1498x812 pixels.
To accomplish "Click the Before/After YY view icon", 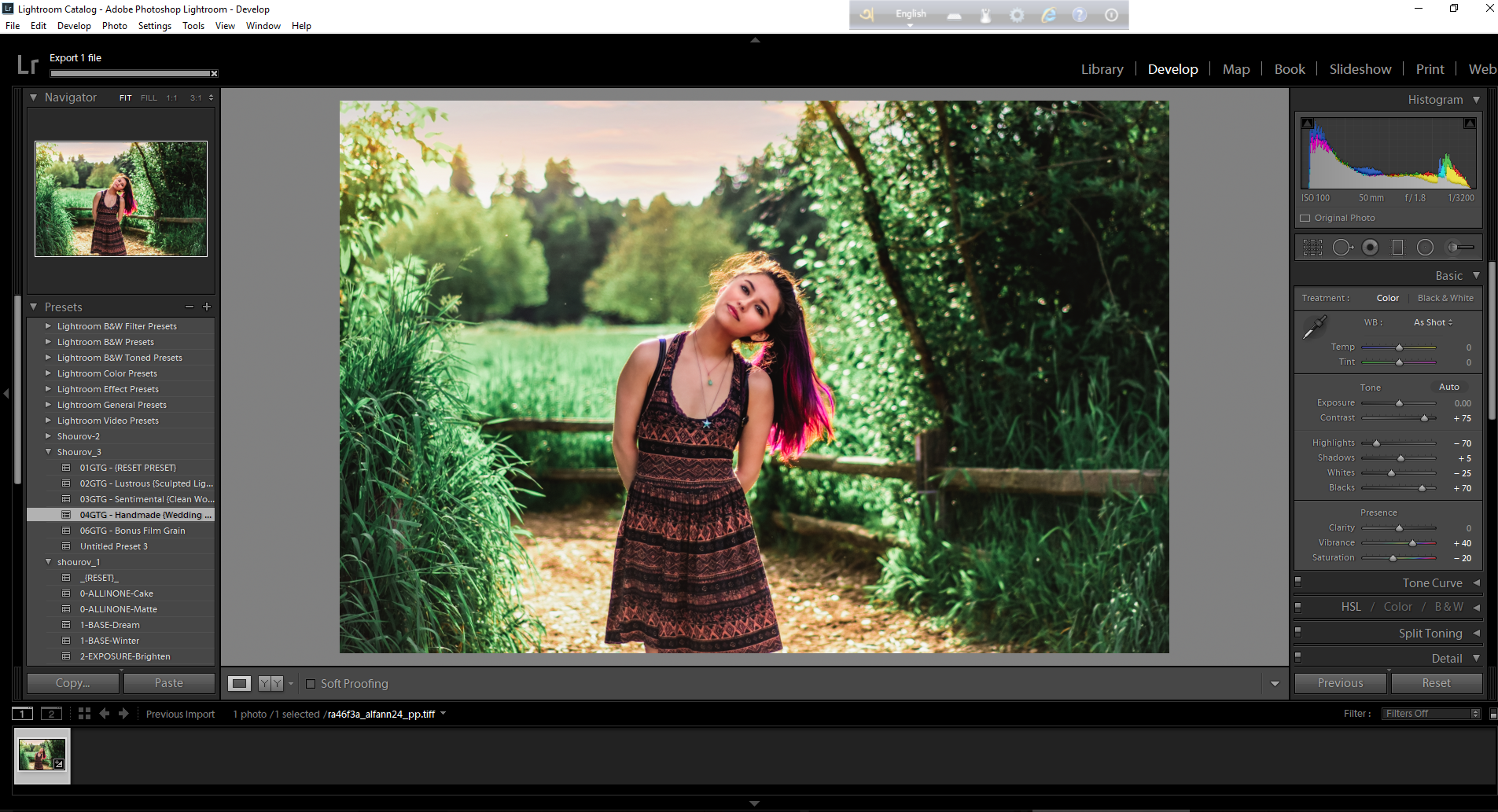I will click(x=271, y=683).
